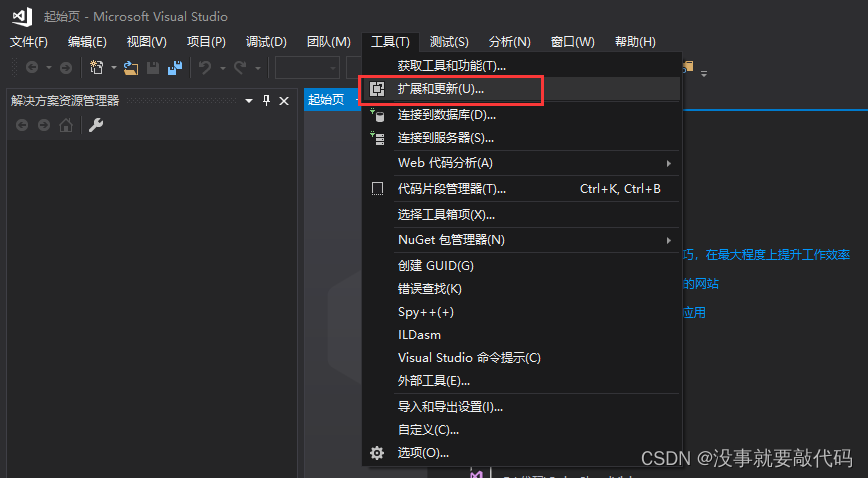Click the New Project toolbar icon
The height and width of the screenshot is (478, 868).
click(x=97, y=68)
